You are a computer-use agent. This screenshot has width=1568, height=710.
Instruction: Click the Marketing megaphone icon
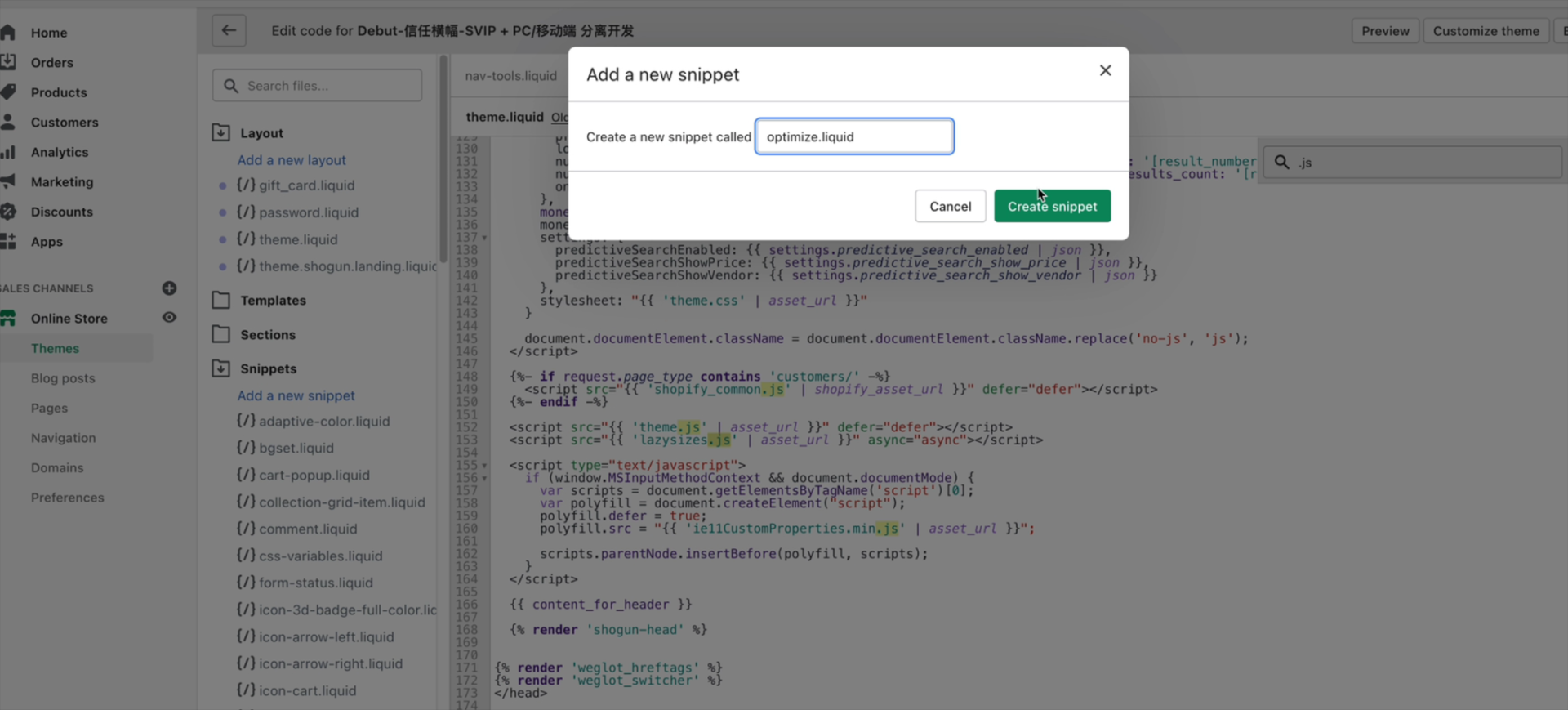coord(8,181)
